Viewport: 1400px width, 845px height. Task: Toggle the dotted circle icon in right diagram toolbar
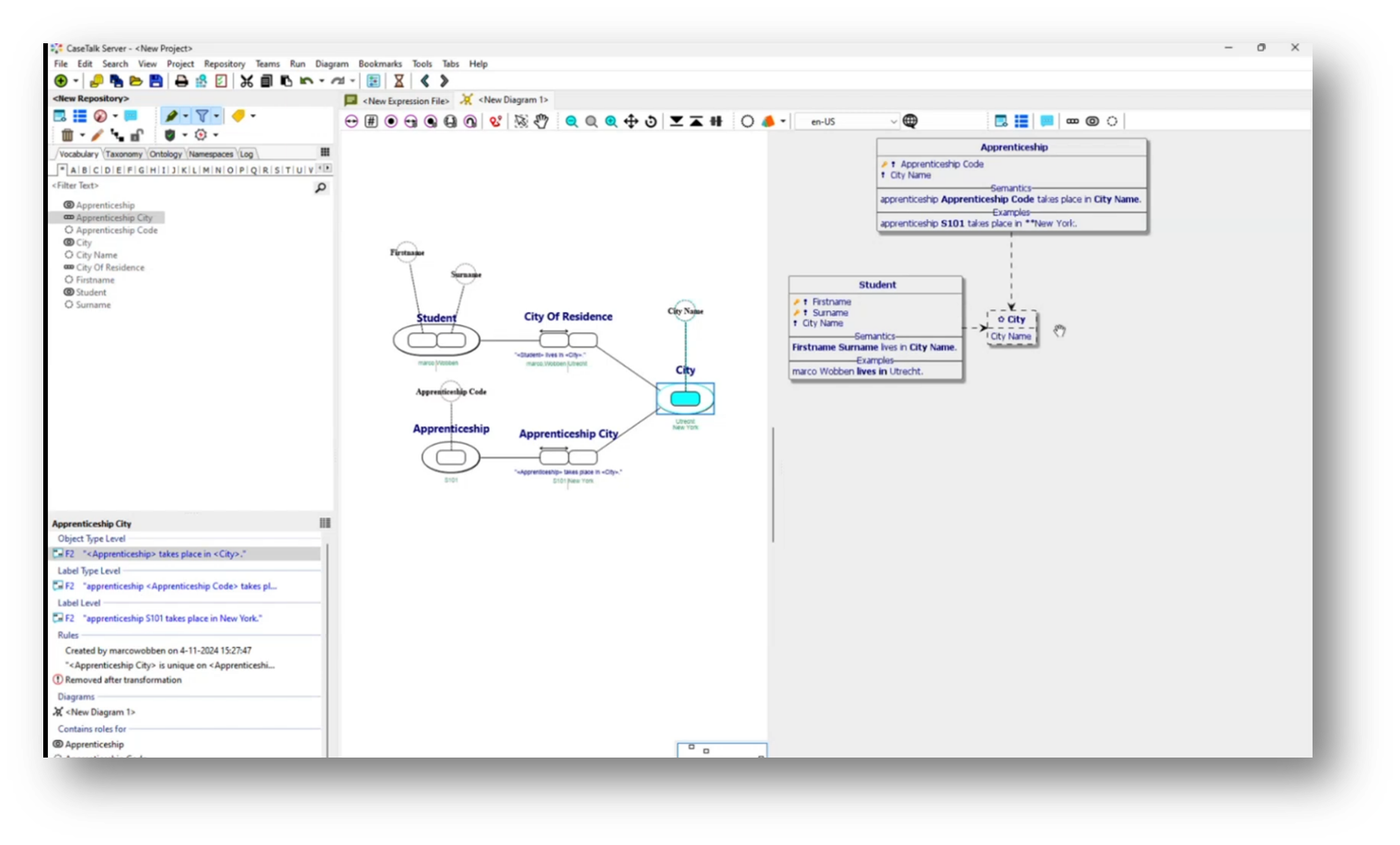[x=1112, y=122]
